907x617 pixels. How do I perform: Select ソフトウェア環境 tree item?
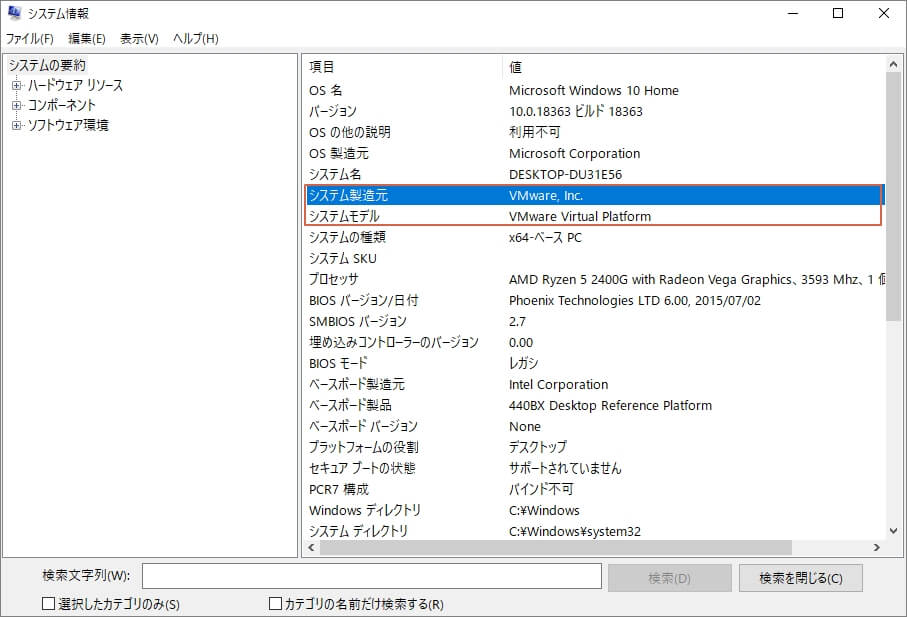pos(68,125)
